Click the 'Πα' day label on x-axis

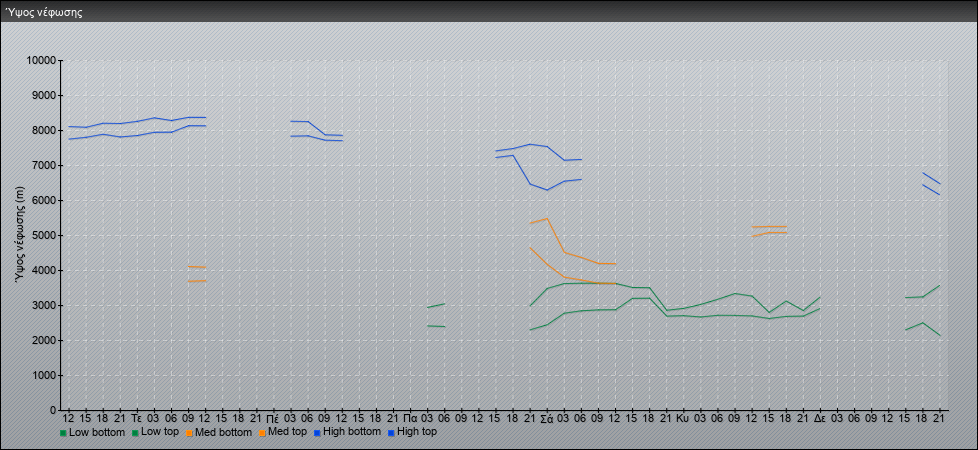tap(410, 418)
